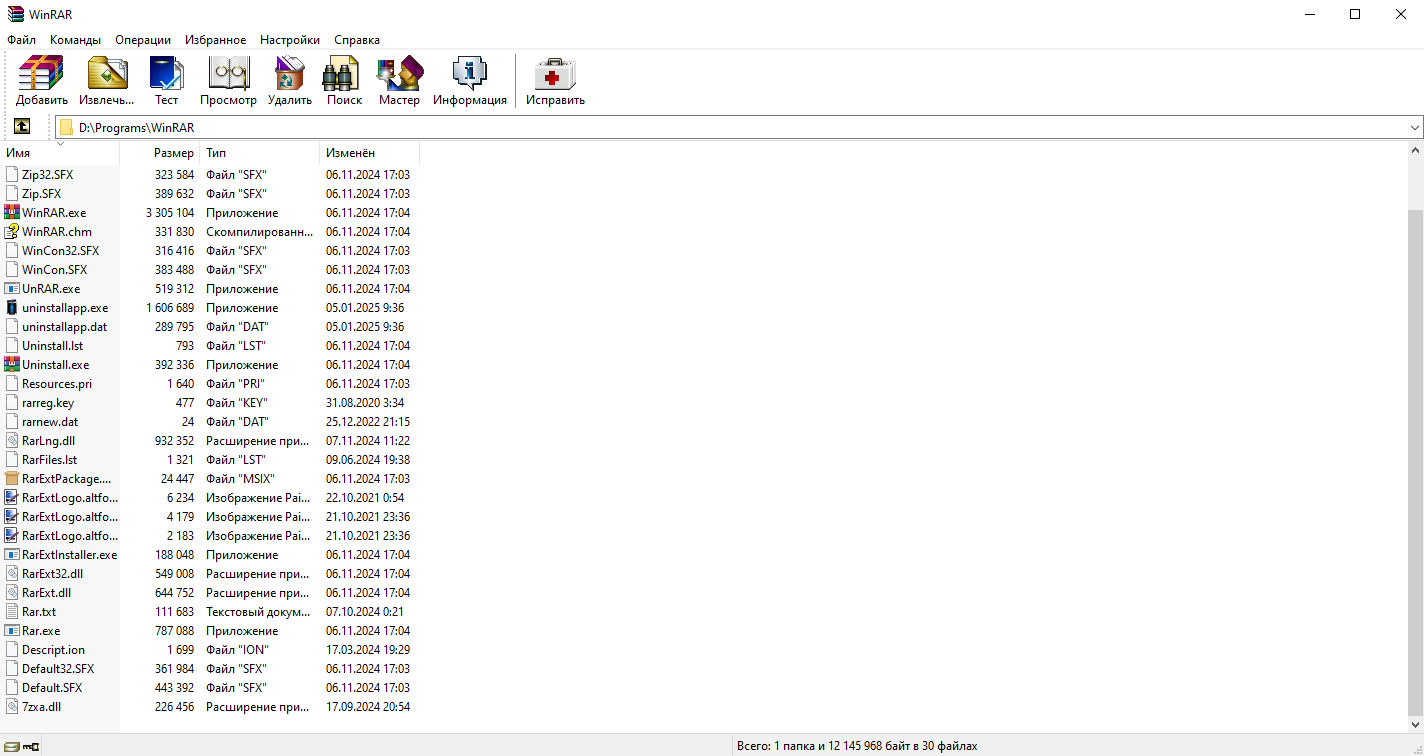Select the Zip32.SFX file
Image resolution: width=1424 pixels, height=756 pixels.
pos(47,175)
